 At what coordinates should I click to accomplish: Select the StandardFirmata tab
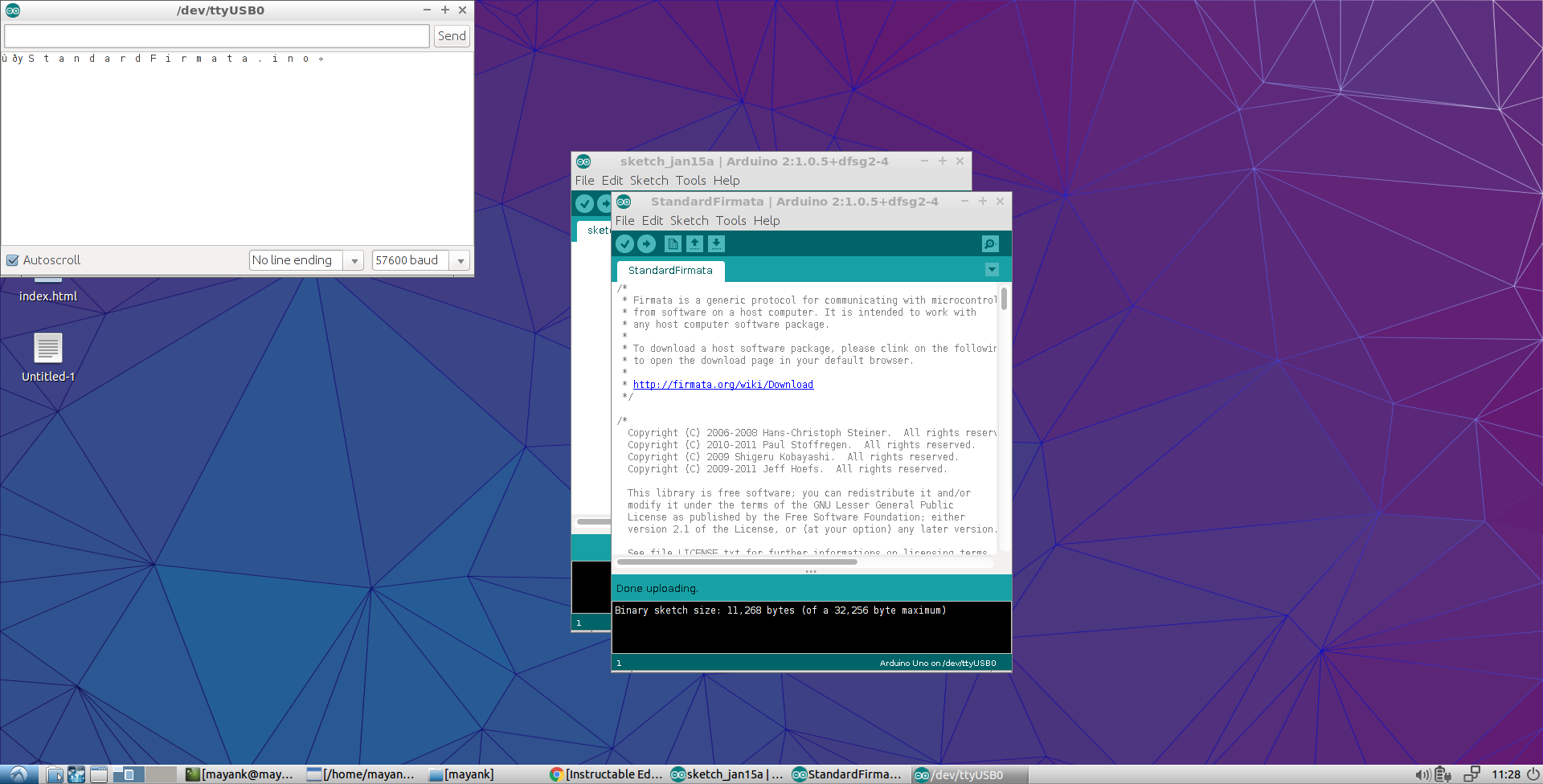(669, 271)
